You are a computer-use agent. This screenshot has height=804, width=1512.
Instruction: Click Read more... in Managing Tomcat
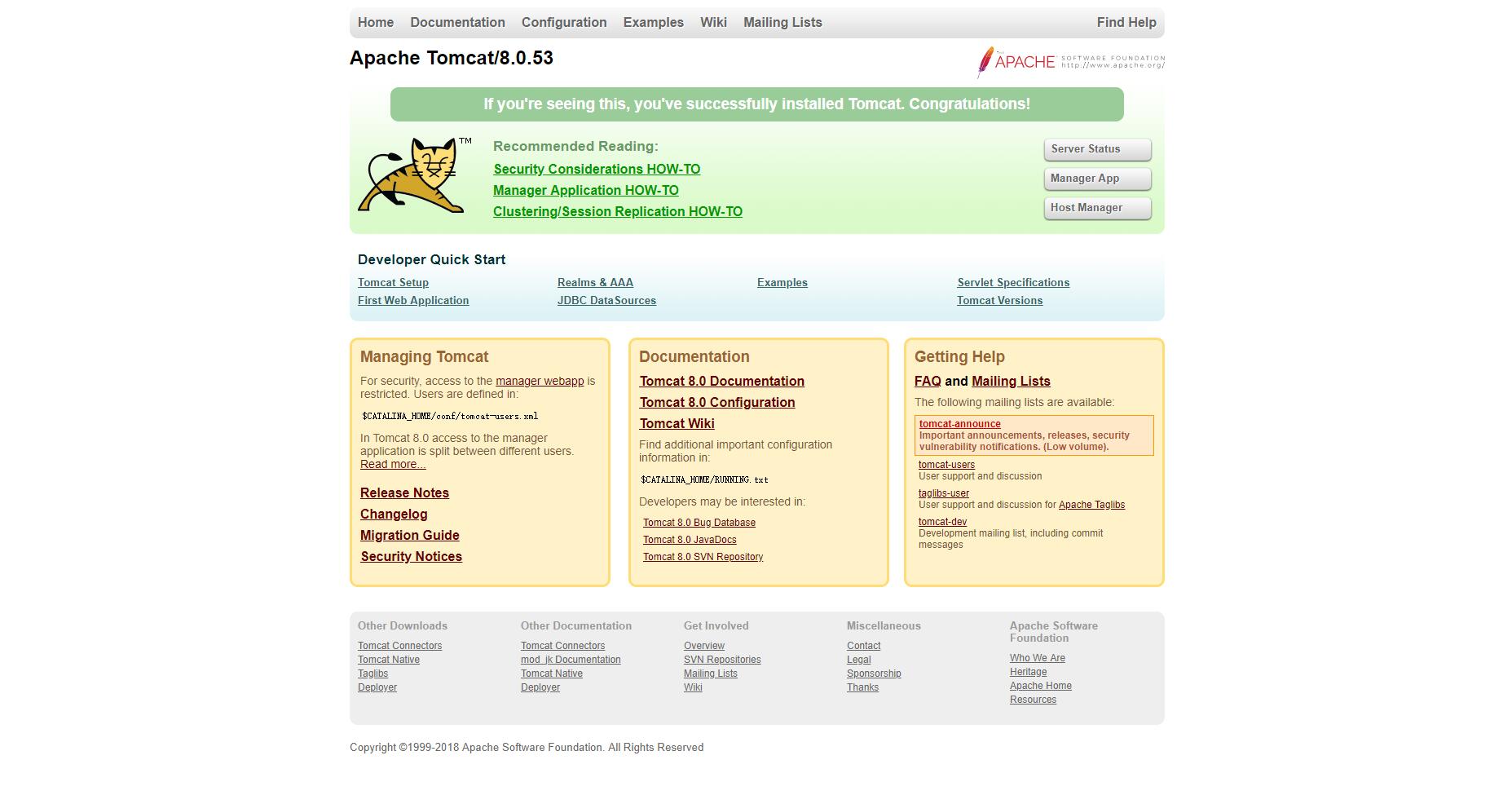[393, 464]
